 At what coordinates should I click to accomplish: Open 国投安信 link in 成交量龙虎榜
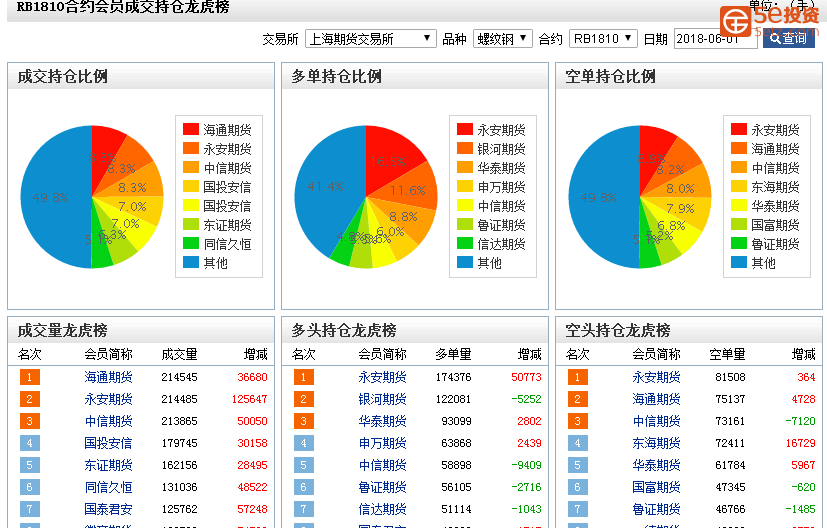(x=108, y=443)
